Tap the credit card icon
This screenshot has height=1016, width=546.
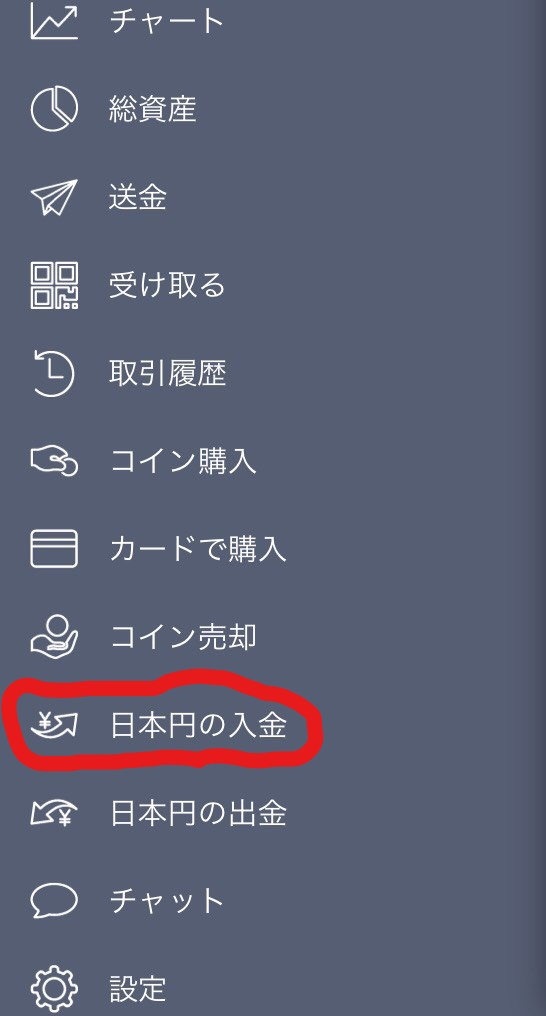54,549
